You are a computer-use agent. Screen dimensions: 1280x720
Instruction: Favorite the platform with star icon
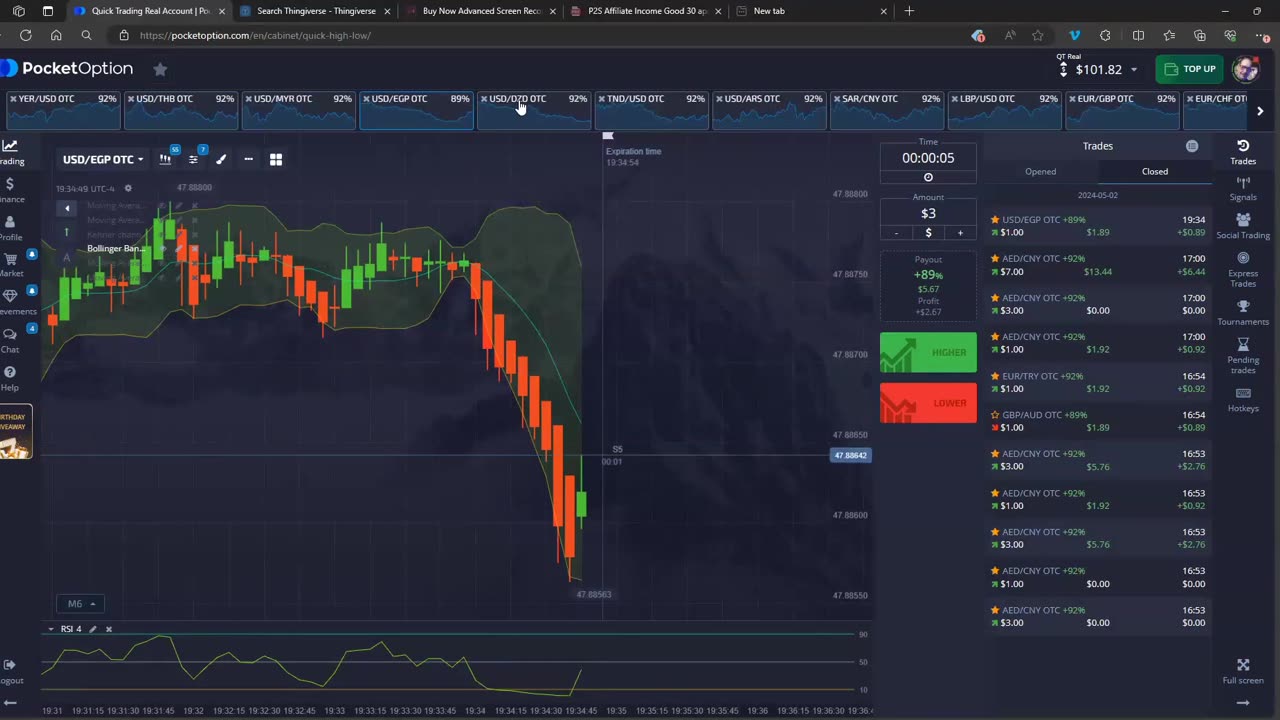[160, 69]
